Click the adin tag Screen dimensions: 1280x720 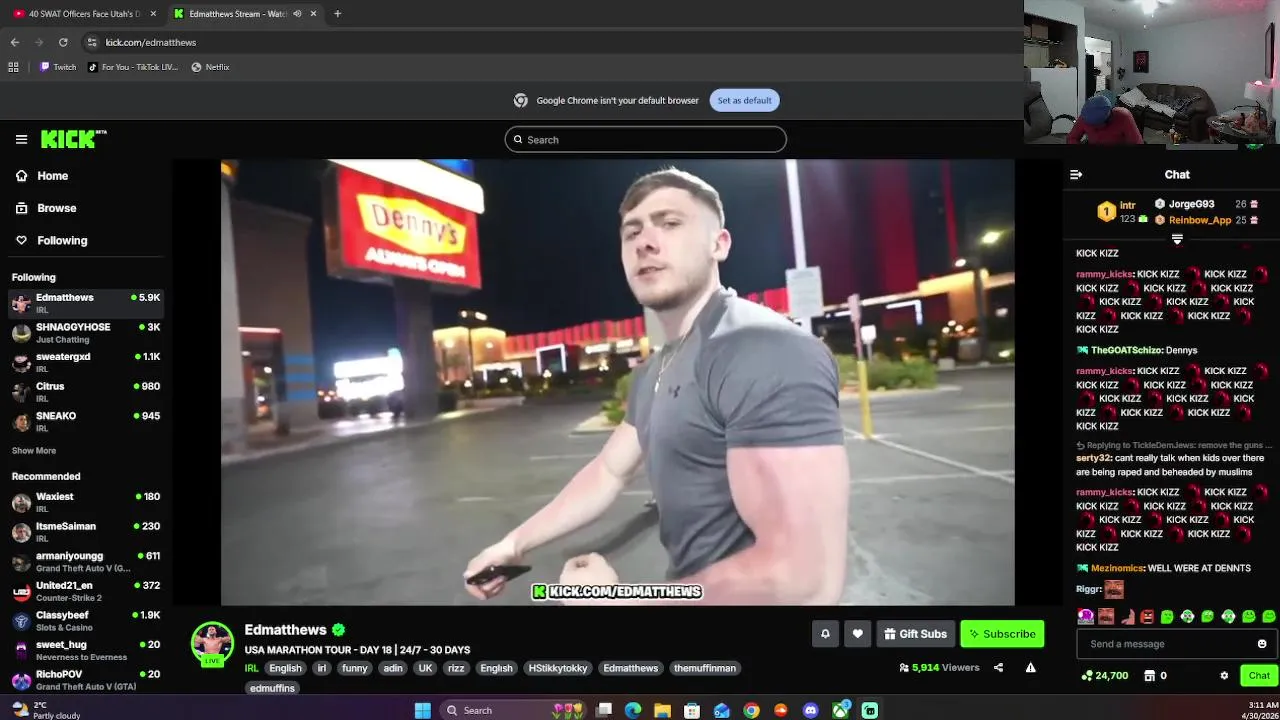(x=393, y=668)
